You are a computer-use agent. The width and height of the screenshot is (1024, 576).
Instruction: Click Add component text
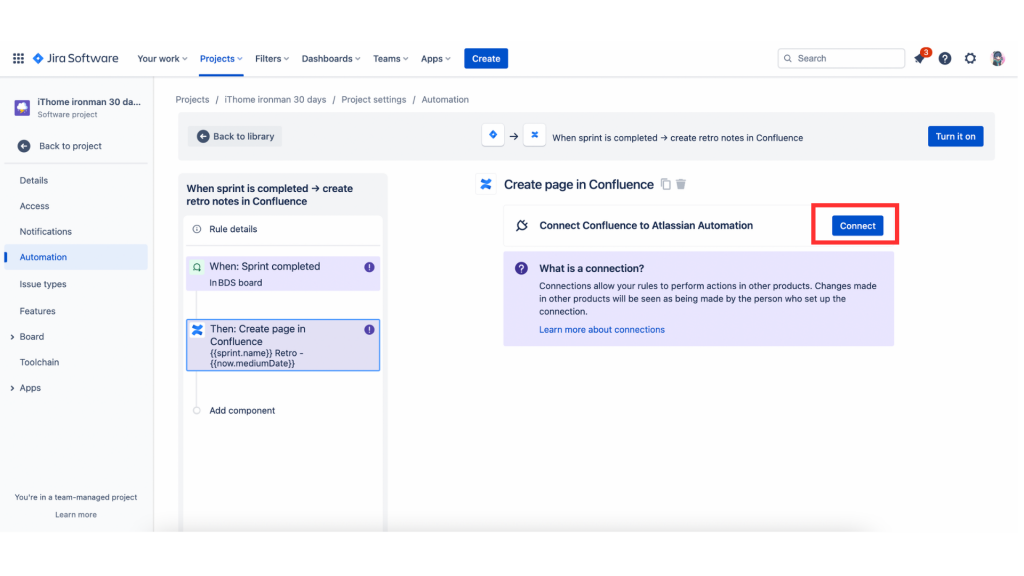(242, 411)
